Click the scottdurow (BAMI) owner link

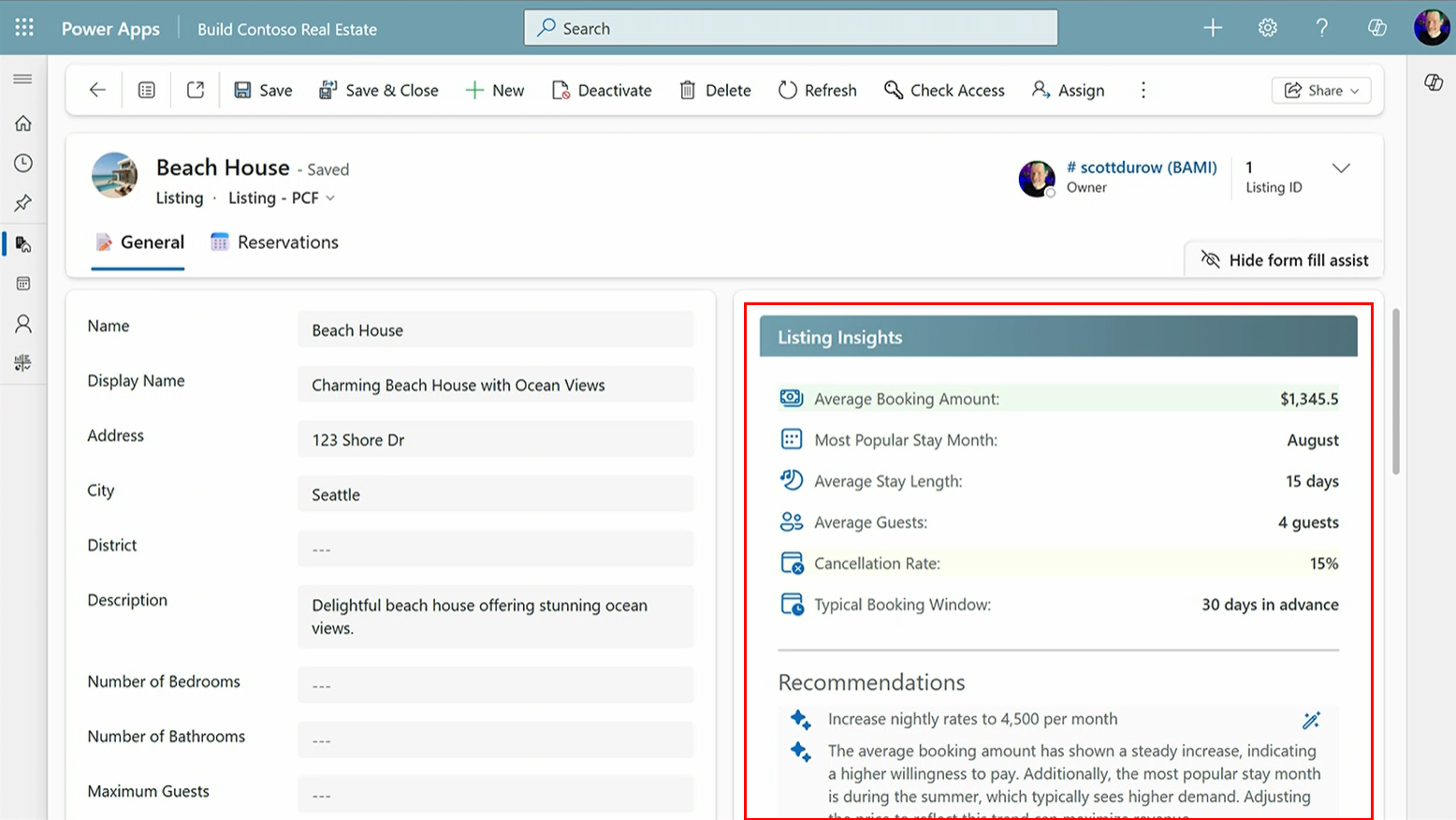click(1142, 167)
